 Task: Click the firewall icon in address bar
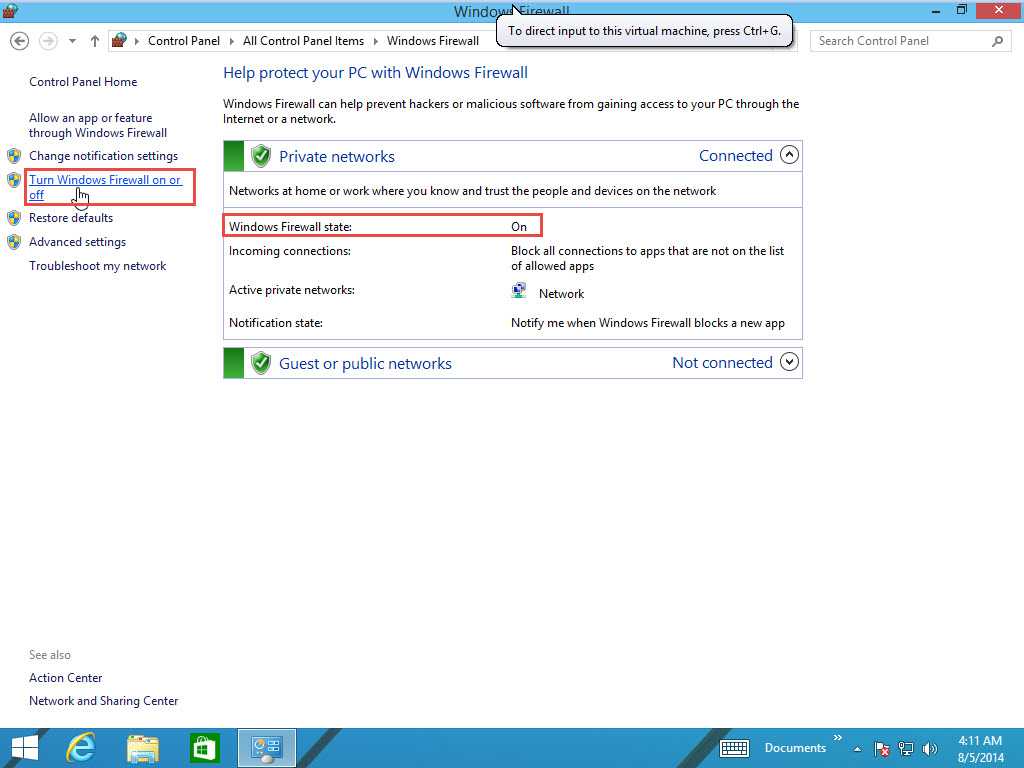pos(119,40)
